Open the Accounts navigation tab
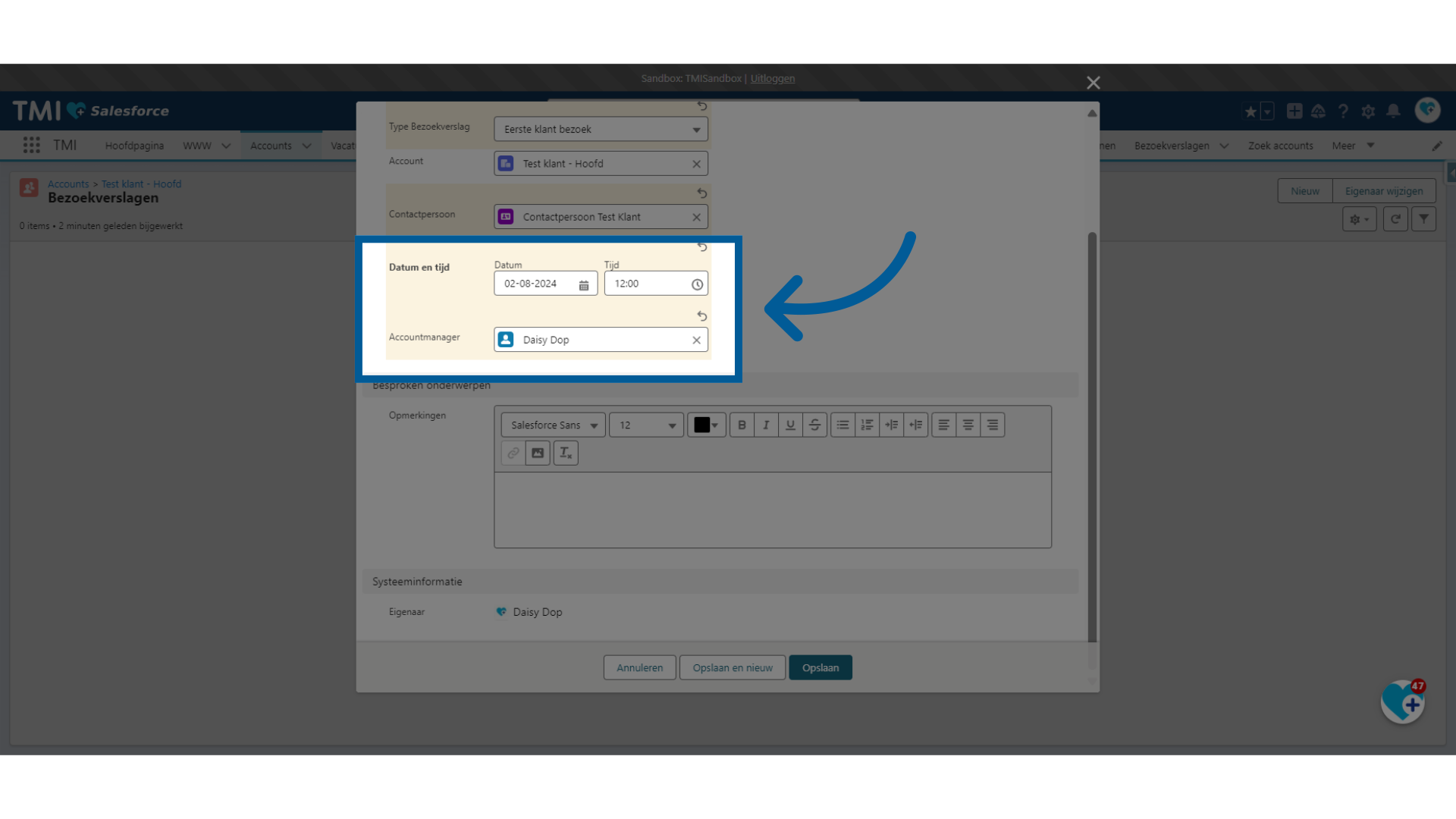The height and width of the screenshot is (819, 1456). click(271, 146)
